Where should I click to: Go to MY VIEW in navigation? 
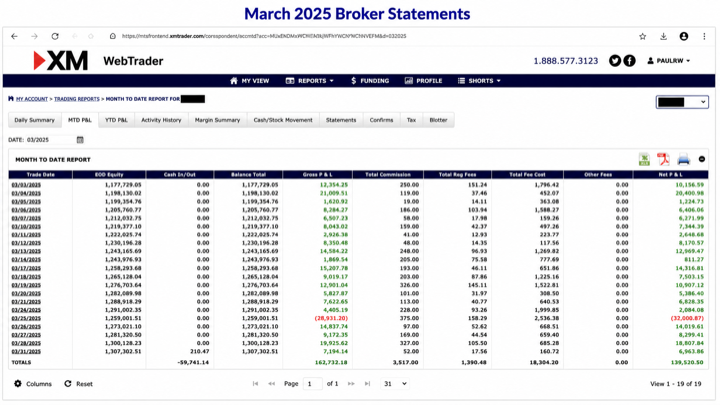250,81
